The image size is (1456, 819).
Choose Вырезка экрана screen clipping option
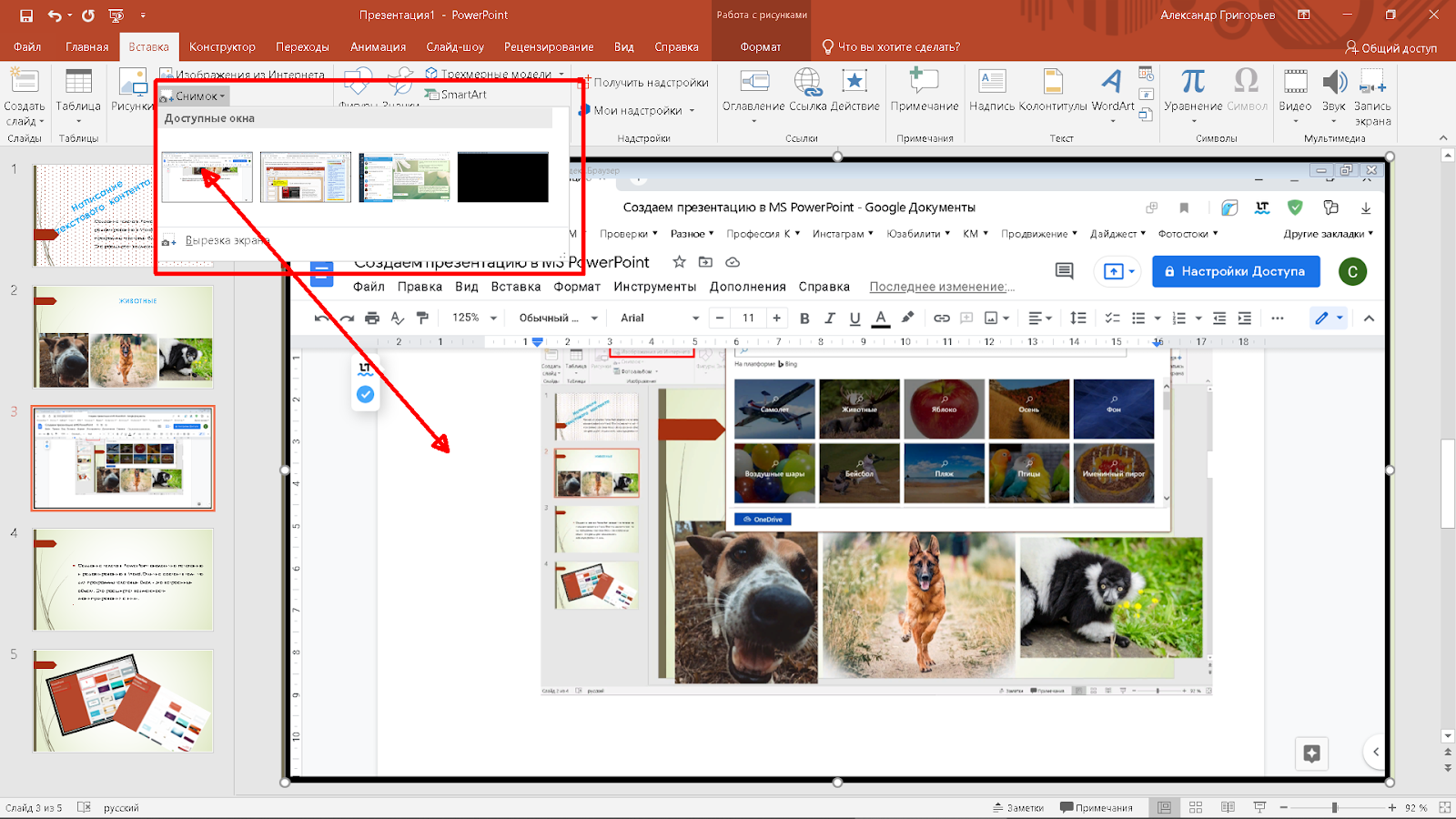point(227,240)
